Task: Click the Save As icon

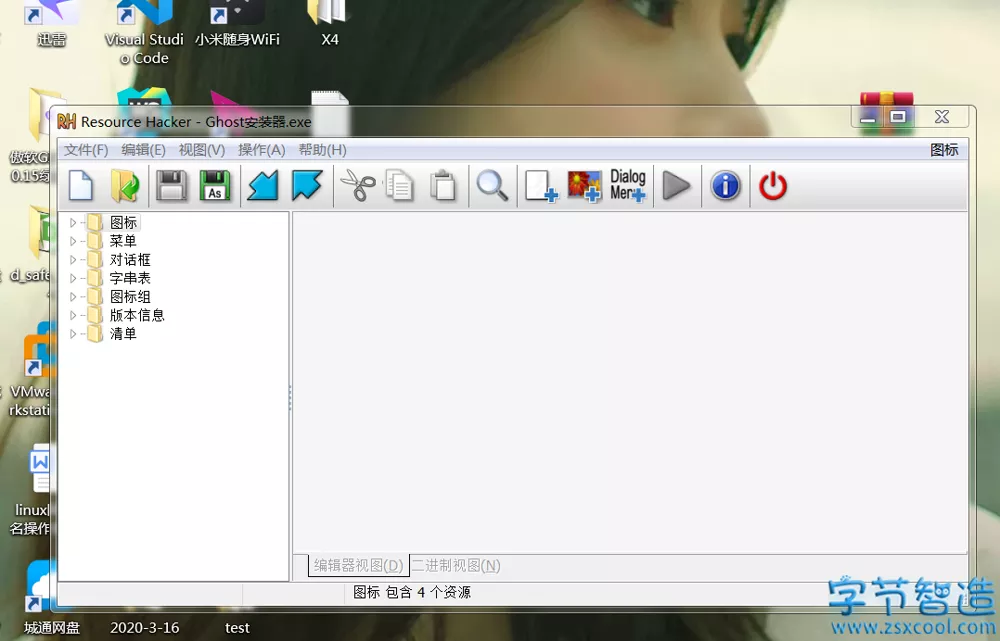Action: pyautogui.click(x=215, y=186)
